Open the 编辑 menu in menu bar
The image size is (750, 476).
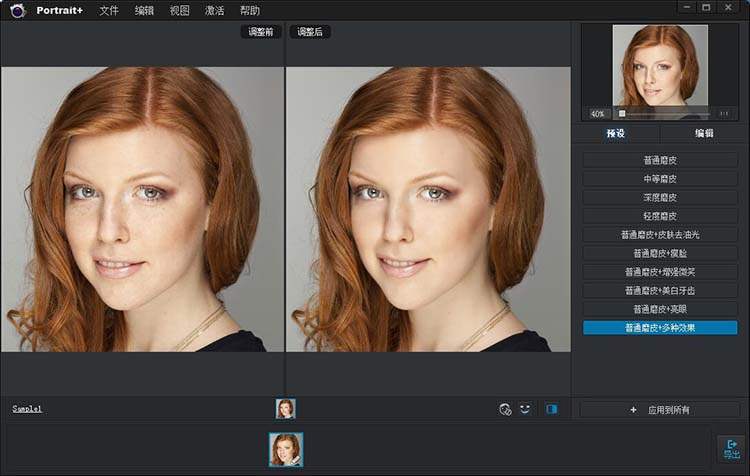click(x=144, y=11)
